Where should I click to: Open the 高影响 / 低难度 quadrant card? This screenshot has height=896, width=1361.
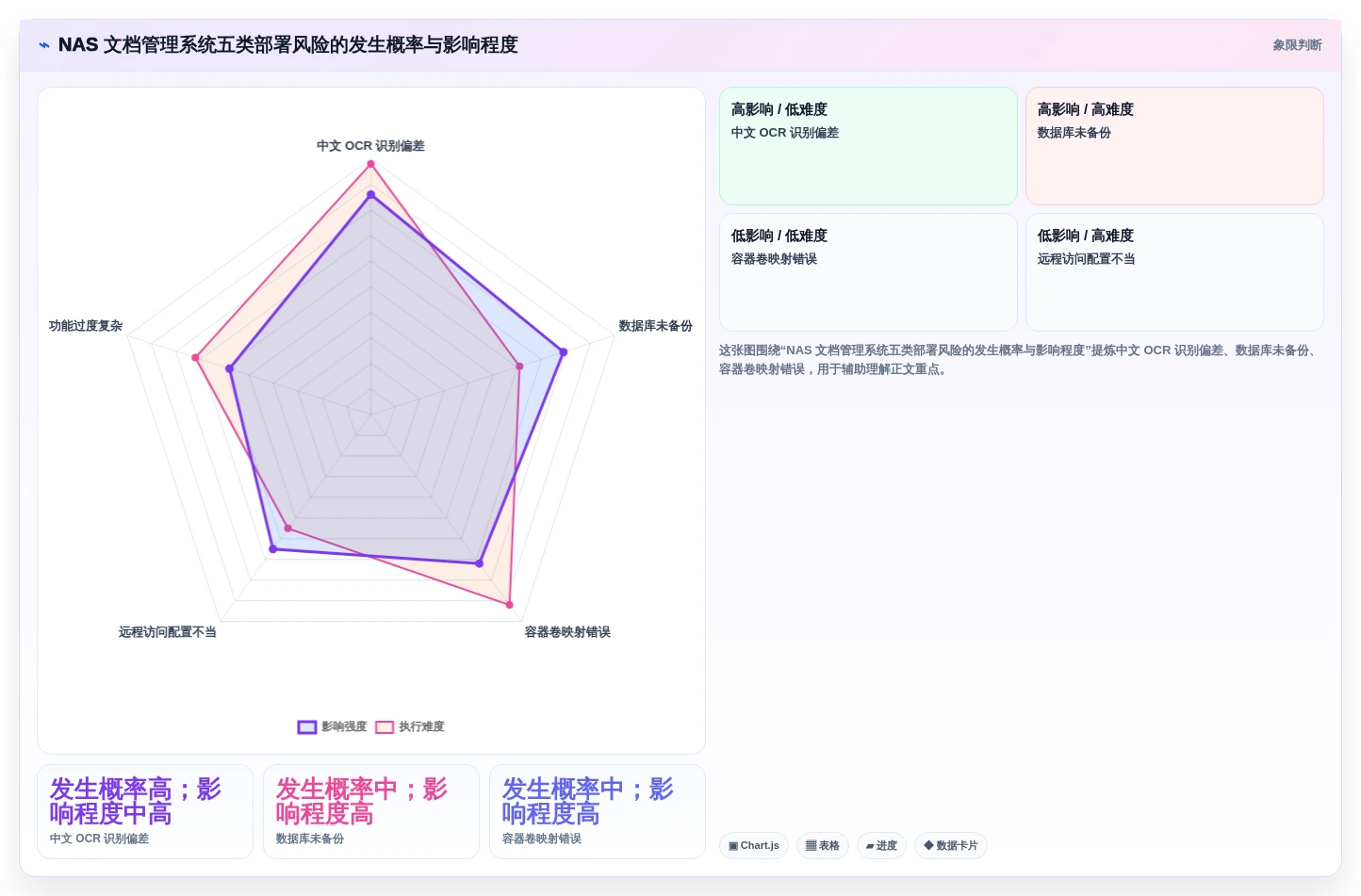coord(868,146)
